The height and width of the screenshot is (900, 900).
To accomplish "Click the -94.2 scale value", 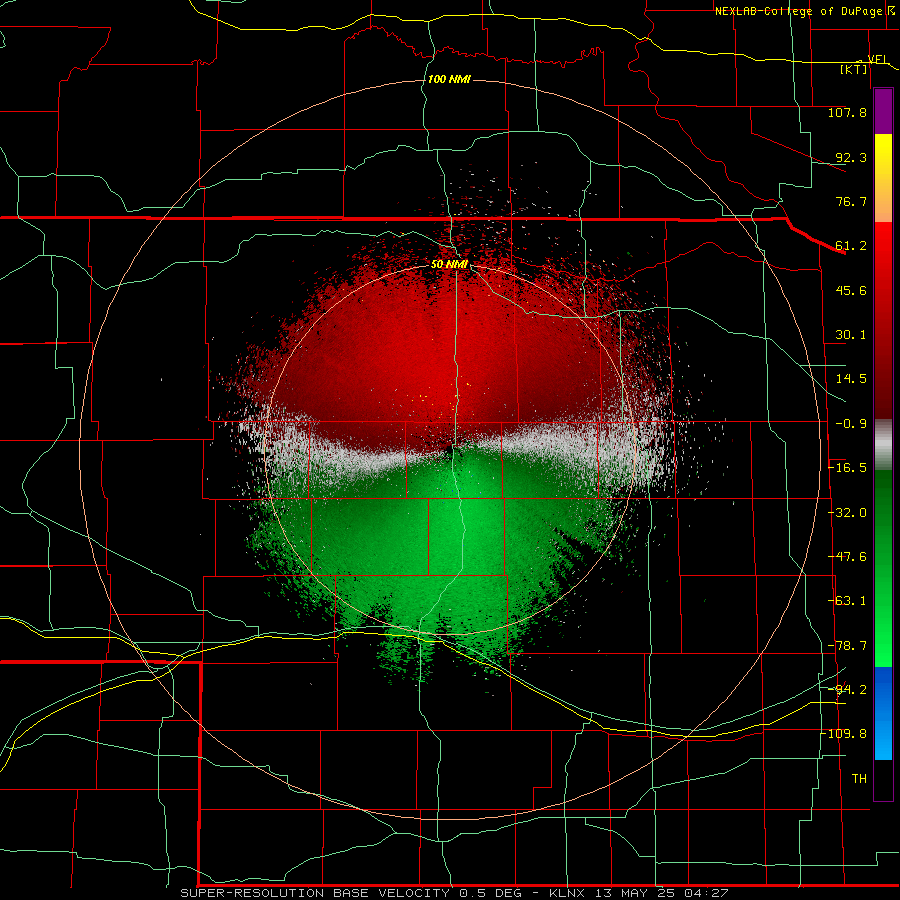I will pyautogui.click(x=847, y=689).
